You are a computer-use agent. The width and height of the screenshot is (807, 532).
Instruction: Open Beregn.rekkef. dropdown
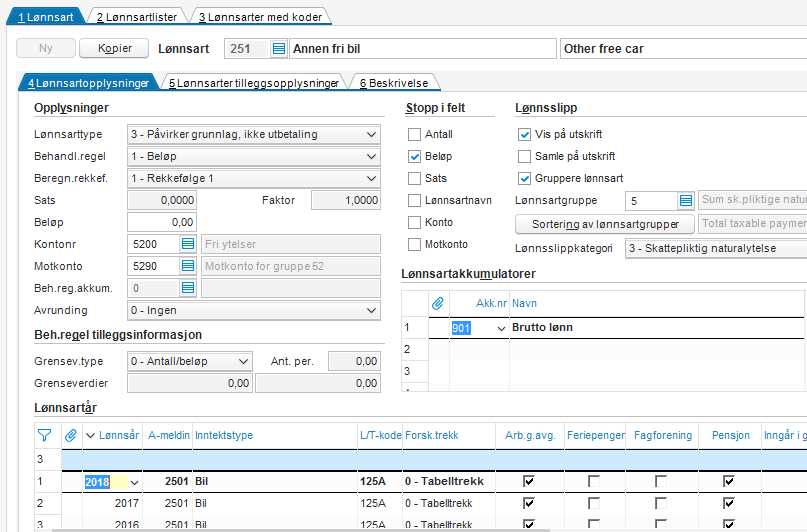[371, 179]
